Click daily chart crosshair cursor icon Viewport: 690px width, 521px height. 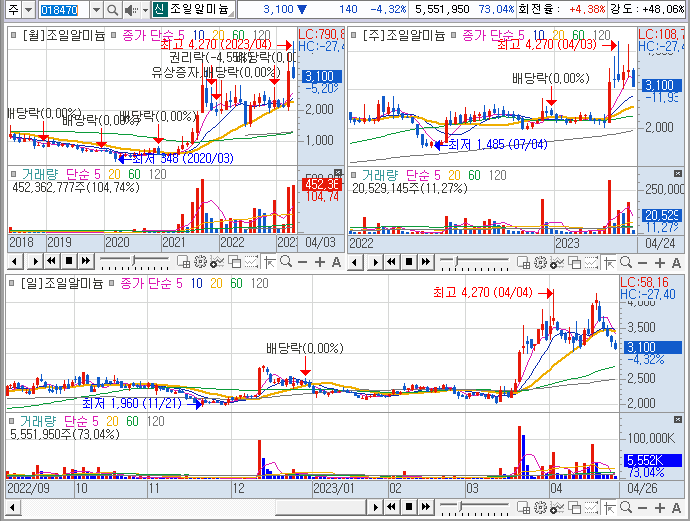[609, 508]
